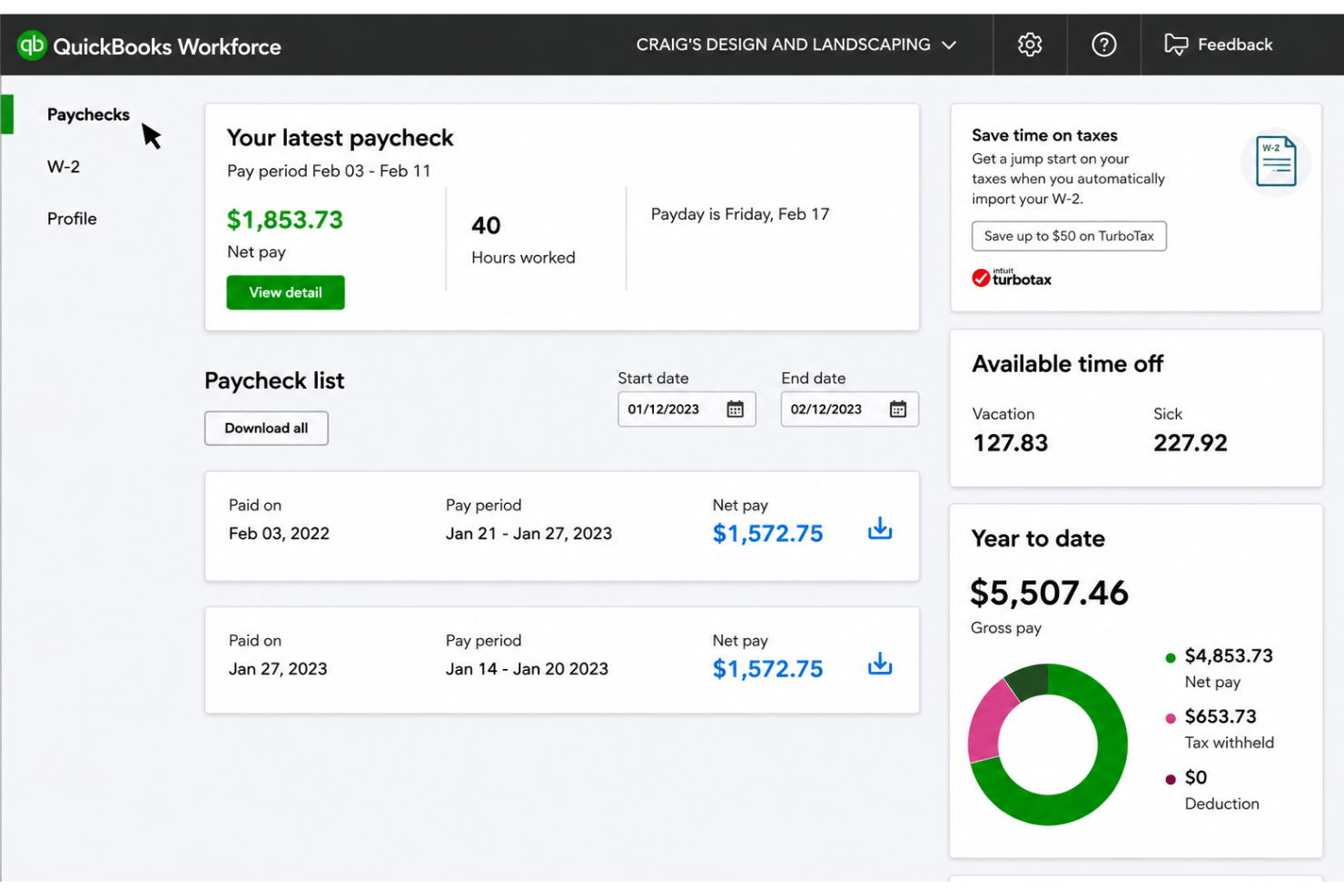The height and width of the screenshot is (896, 1344).
Task: Click the Pay period Feb 03 - Feb 11 text
Action: click(x=329, y=171)
